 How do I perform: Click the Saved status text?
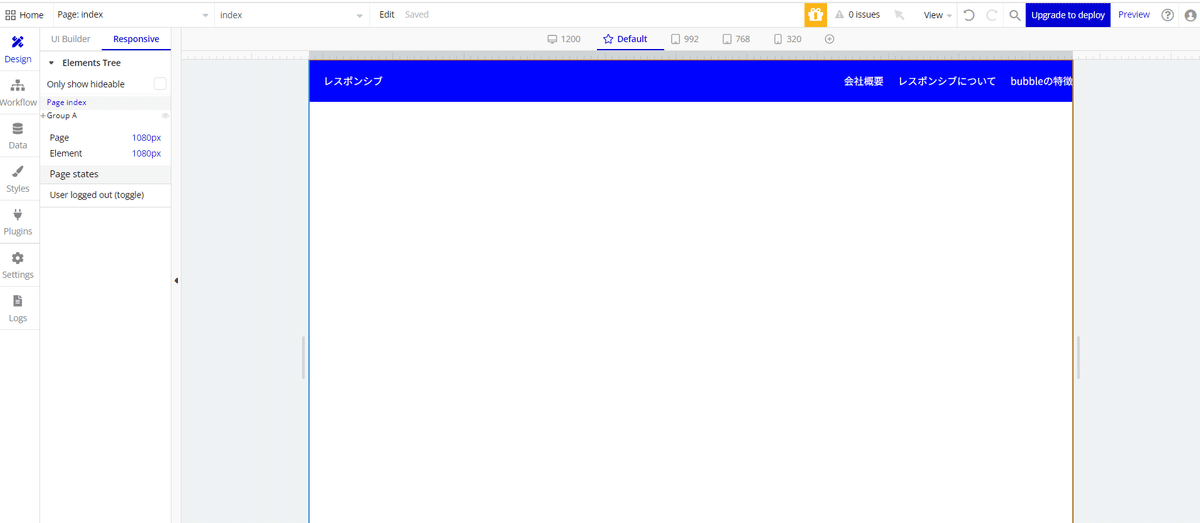(417, 15)
